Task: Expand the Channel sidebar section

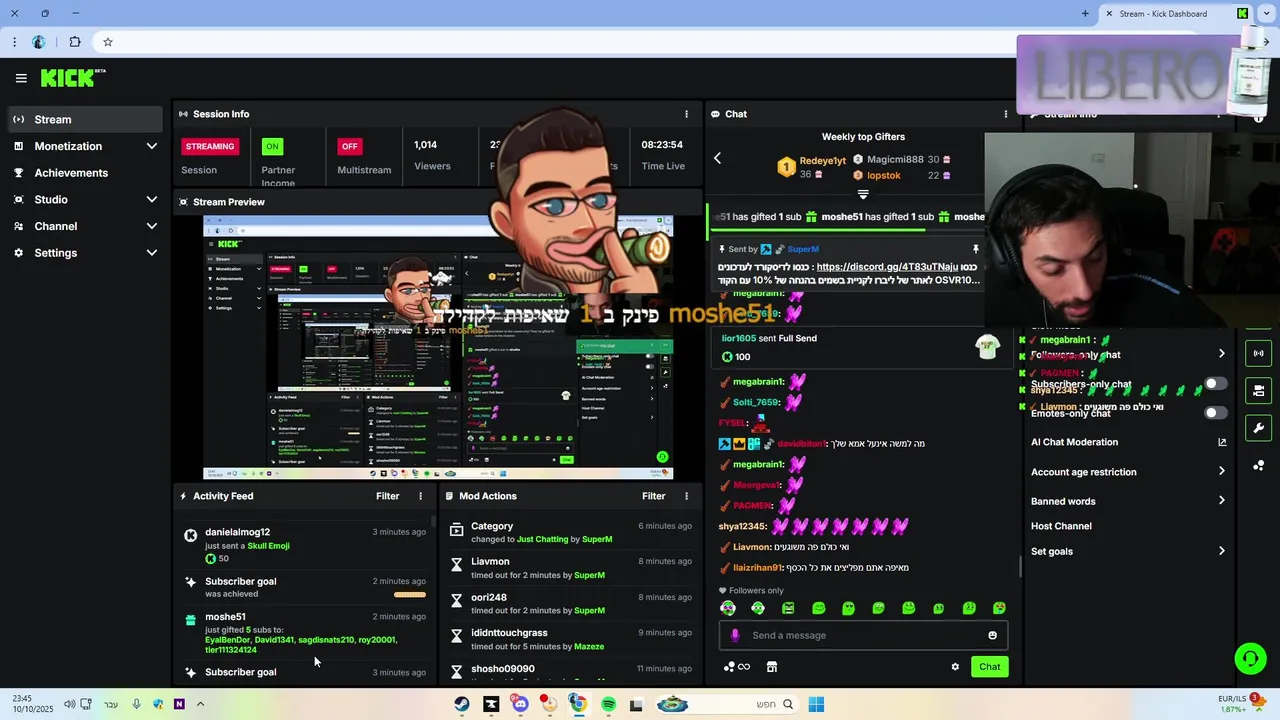Action: (84, 226)
